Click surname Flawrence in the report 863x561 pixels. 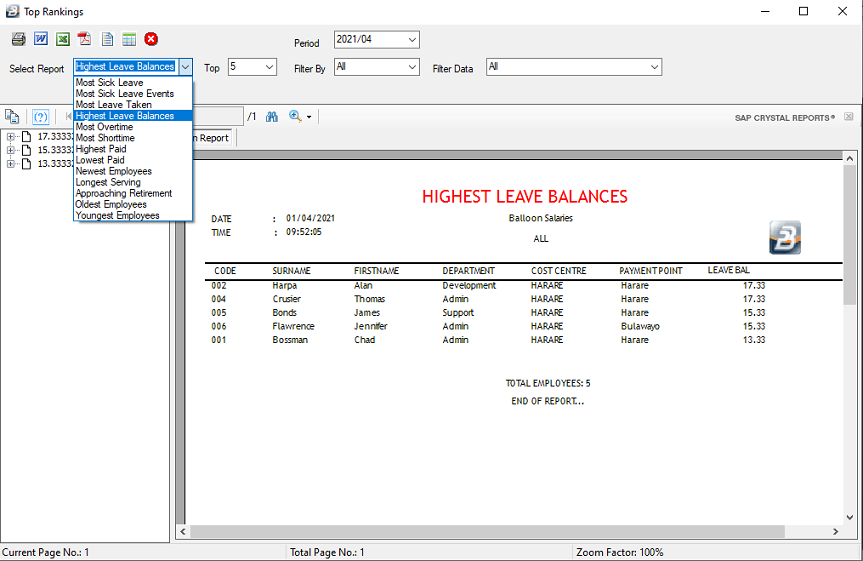[x=293, y=326]
